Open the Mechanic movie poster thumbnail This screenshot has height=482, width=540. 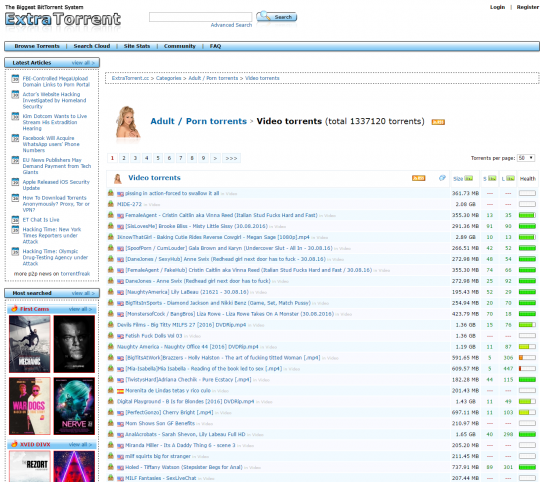coord(30,344)
